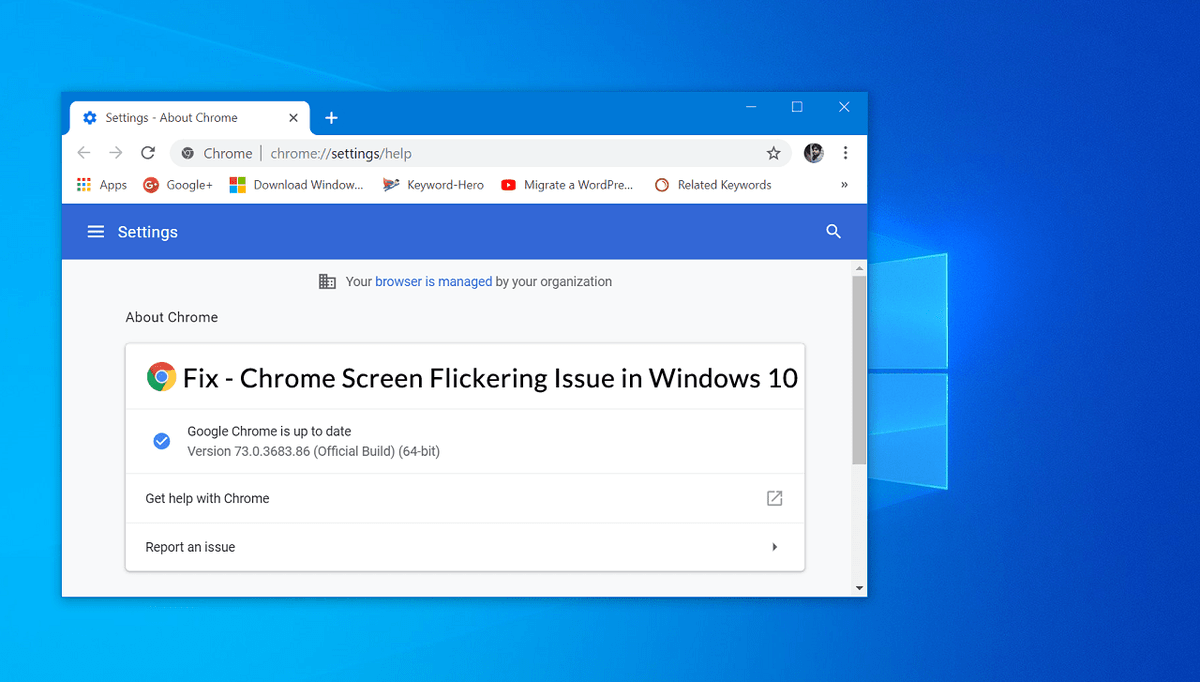Viewport: 1200px width, 682px height.
Task: Click the Version 73.0.3683.86 text
Action: 313,451
